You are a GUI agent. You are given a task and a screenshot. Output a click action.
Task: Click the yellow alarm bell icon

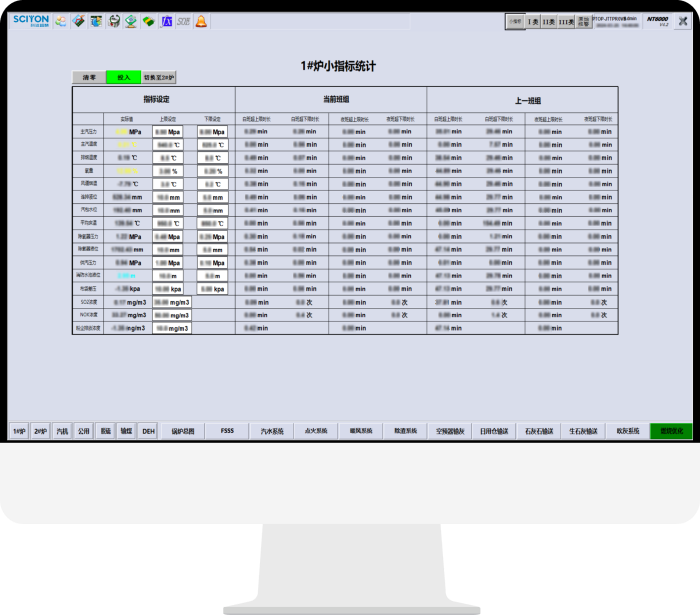tap(201, 21)
